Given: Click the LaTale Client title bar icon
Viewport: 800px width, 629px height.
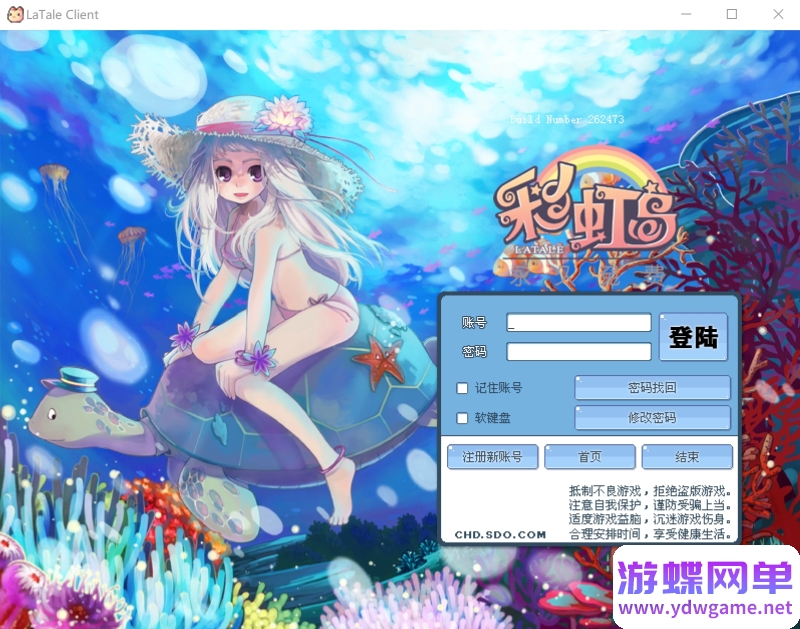Looking at the screenshot, I should tap(14, 15).
